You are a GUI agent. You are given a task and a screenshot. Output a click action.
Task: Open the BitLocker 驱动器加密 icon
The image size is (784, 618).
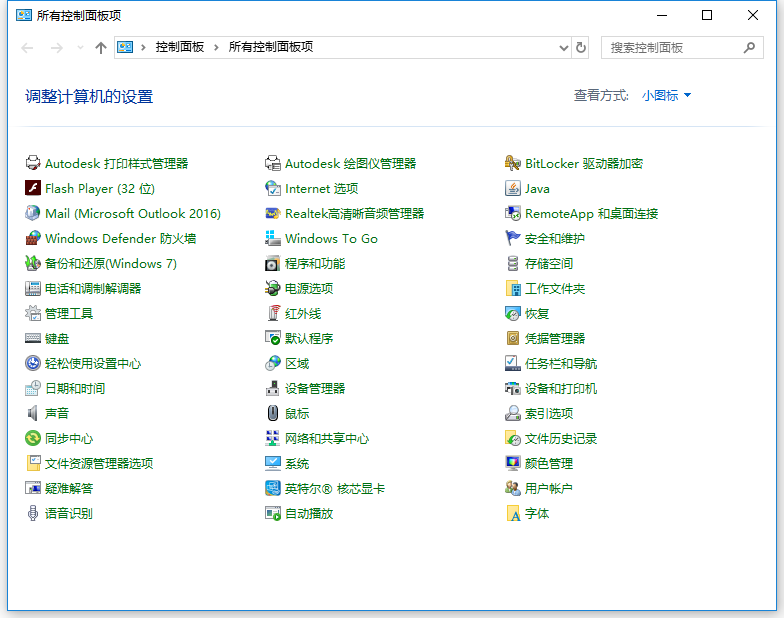(x=513, y=163)
